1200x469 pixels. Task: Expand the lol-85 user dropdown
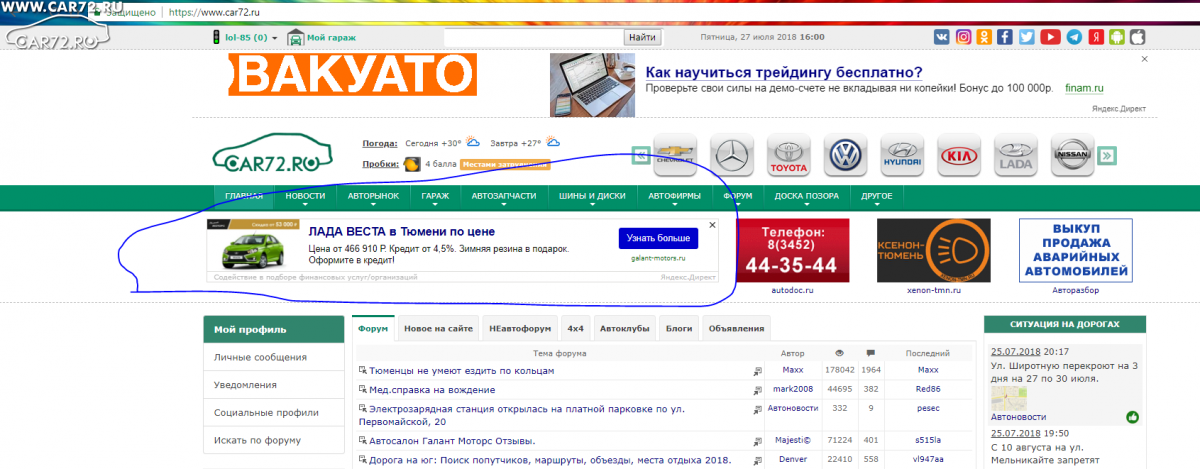(274, 38)
